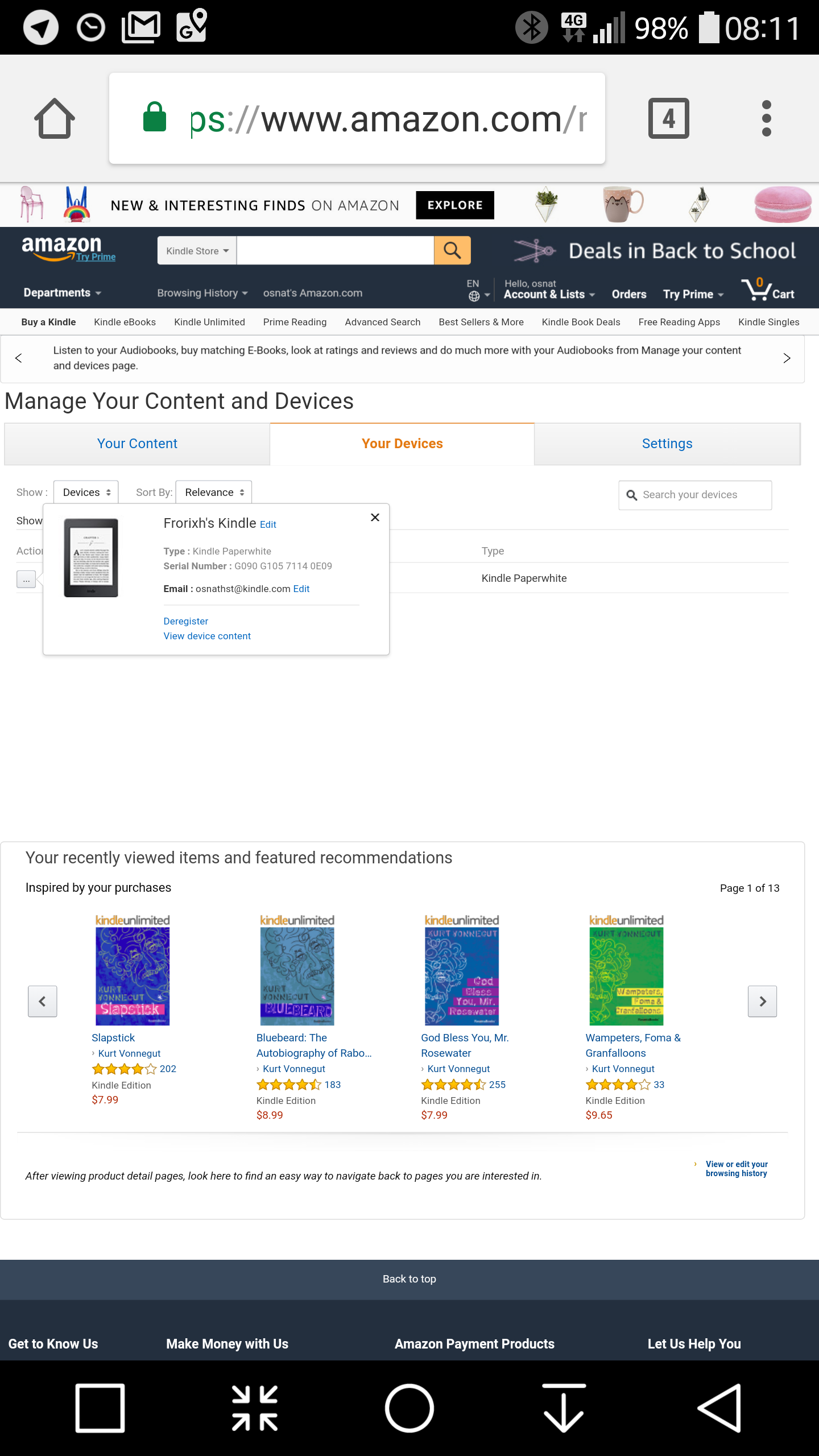Click the View device content link
The width and height of the screenshot is (819, 1456).
coord(207,636)
